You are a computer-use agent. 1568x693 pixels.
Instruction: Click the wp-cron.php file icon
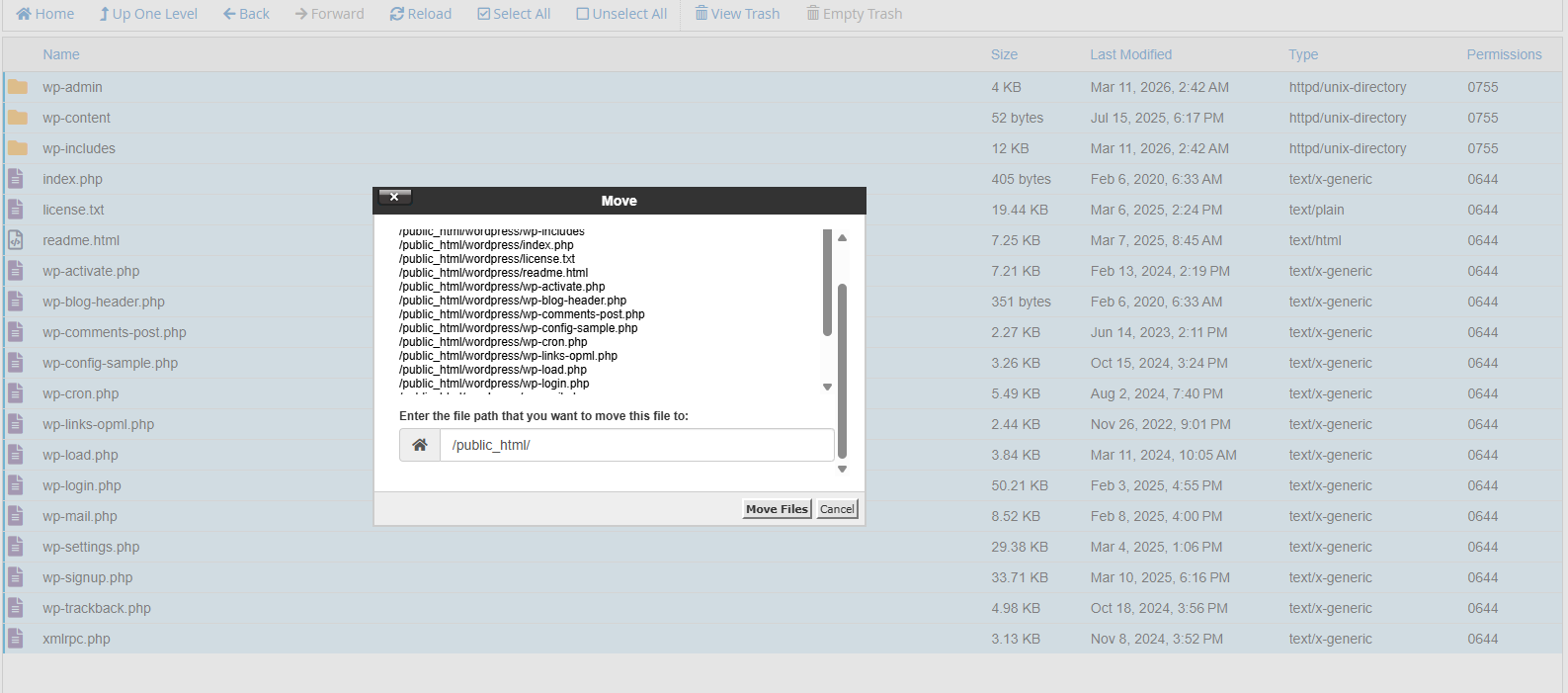16,393
